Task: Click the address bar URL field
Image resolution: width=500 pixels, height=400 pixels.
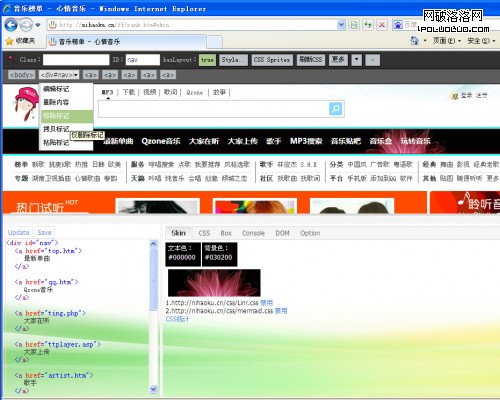Action: pyautogui.click(x=193, y=25)
